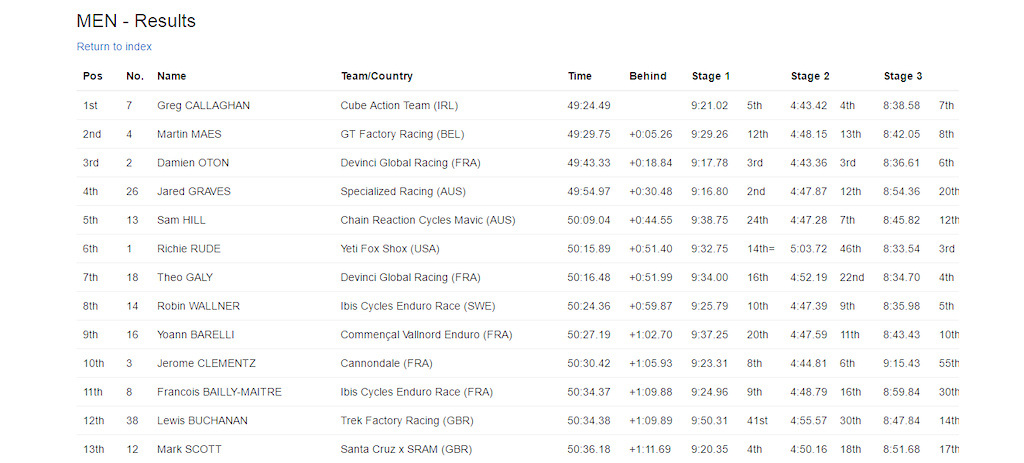
Task: Select the Cube Action Team (IRL) cell
Action: tap(400, 106)
